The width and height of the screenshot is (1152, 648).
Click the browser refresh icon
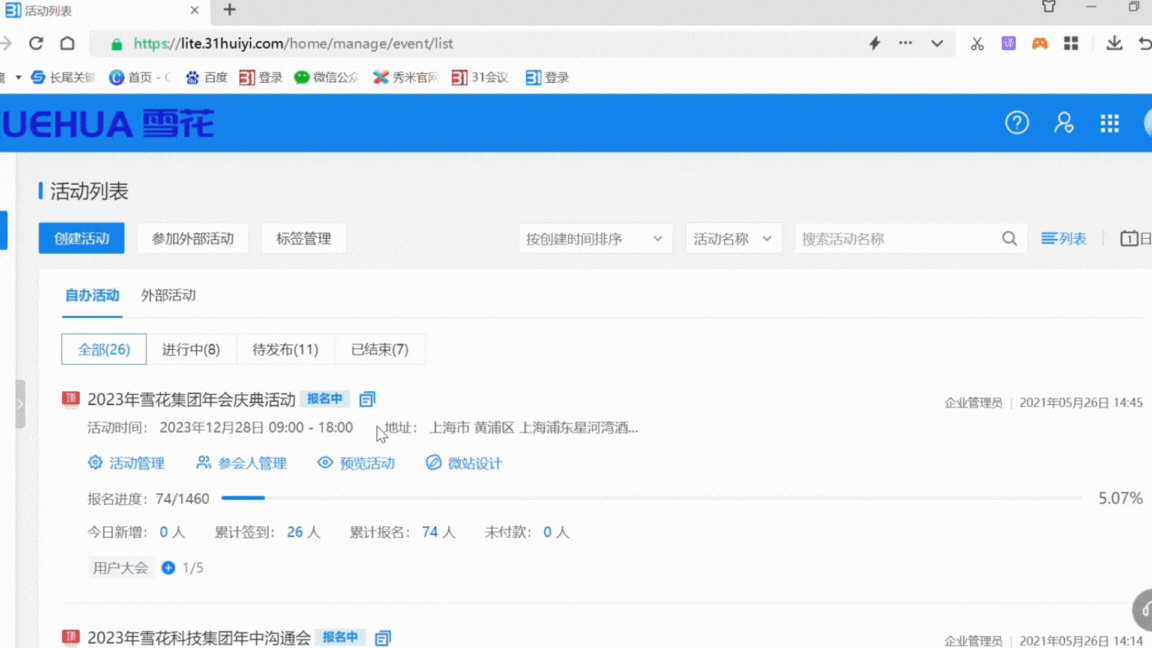coord(36,43)
